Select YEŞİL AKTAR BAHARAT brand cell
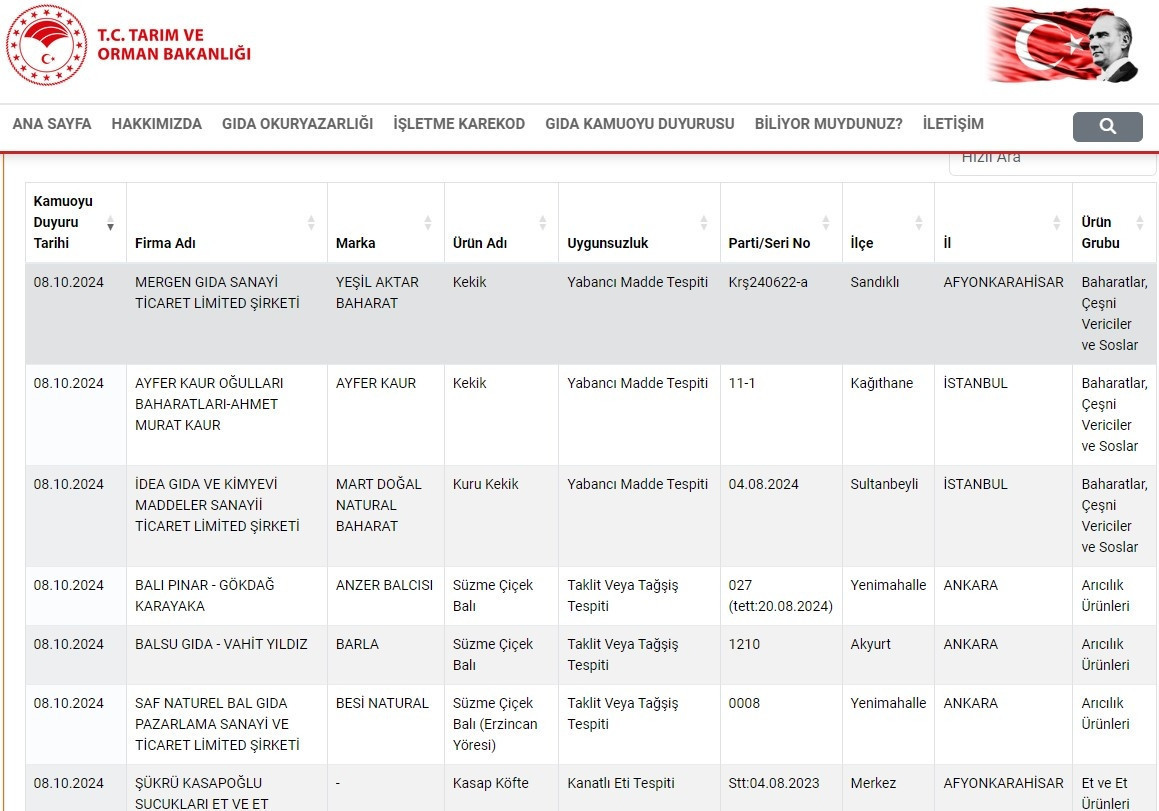The height and width of the screenshot is (811, 1159). pyautogui.click(x=386, y=313)
